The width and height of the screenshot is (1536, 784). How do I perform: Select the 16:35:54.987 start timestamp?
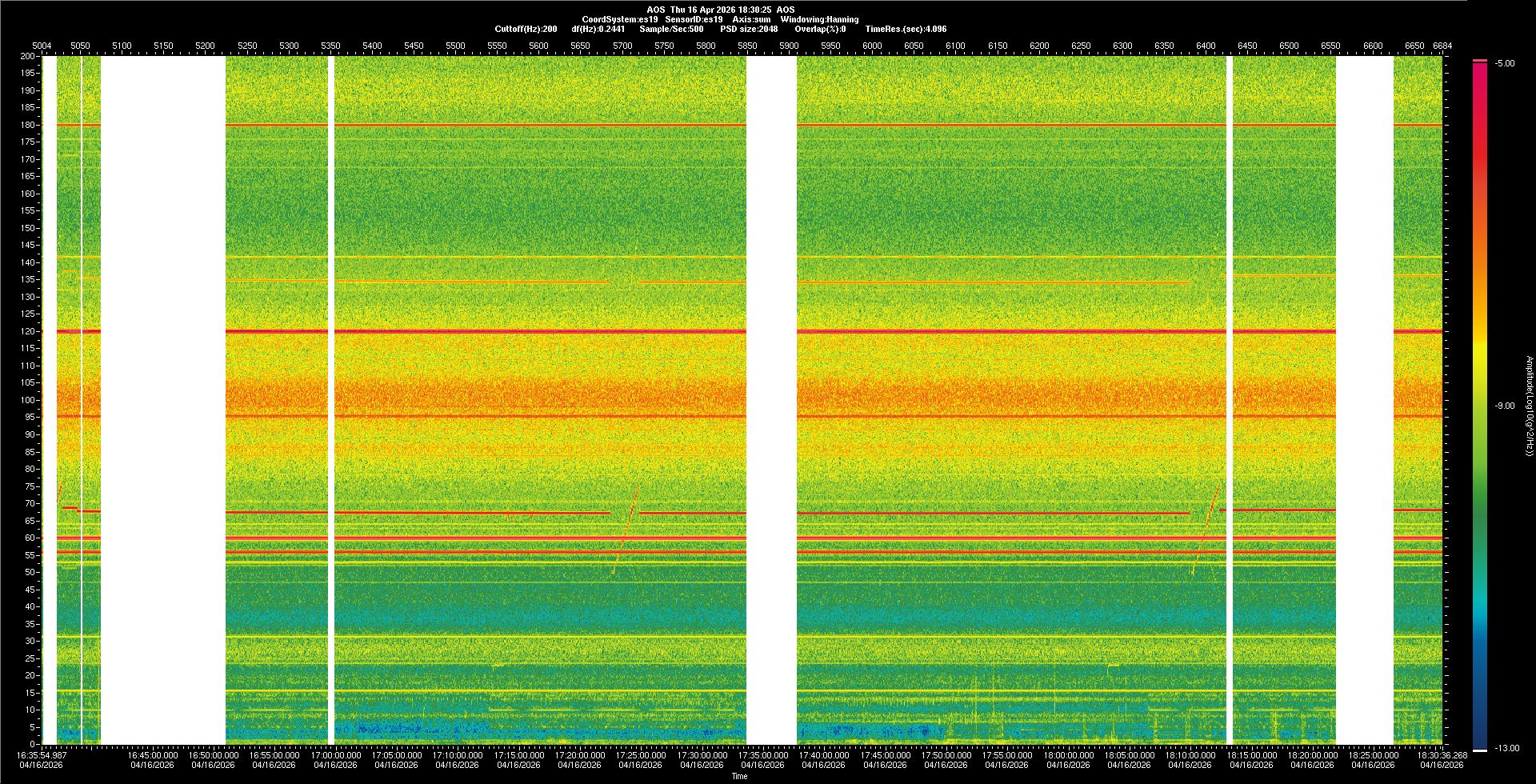tap(42, 754)
